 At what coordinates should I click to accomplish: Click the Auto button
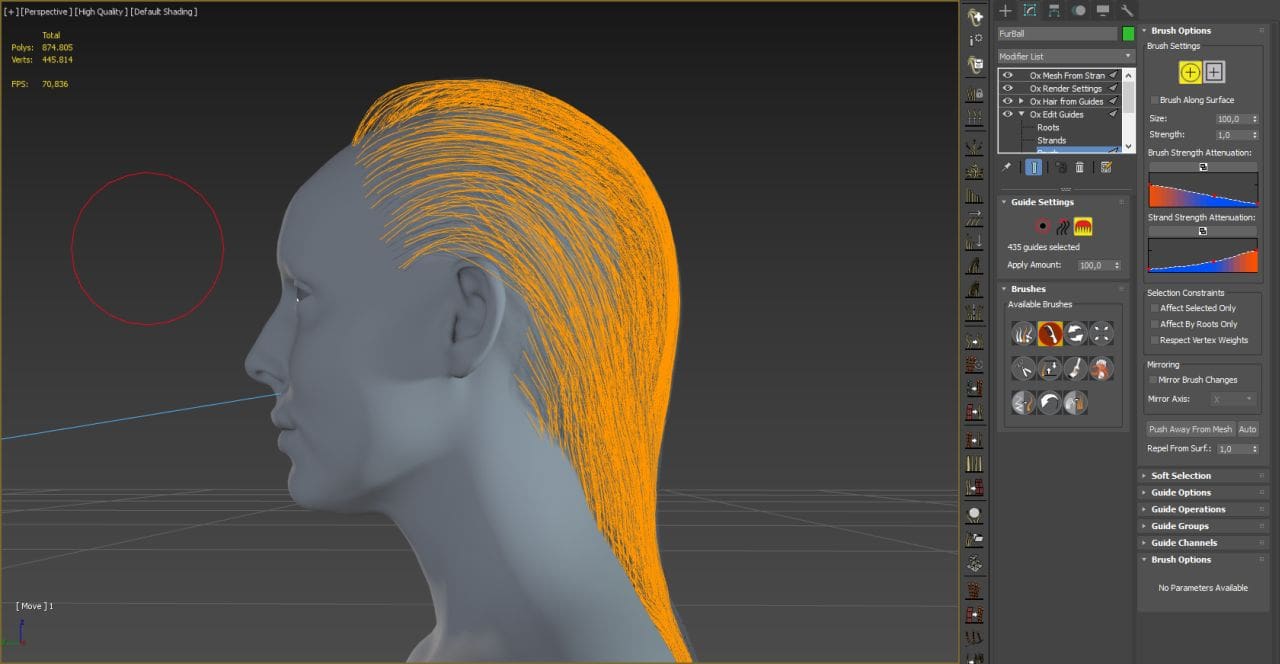click(x=1247, y=429)
